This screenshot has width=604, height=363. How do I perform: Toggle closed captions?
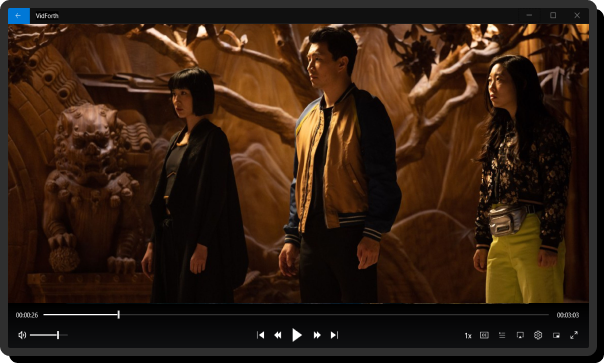tap(484, 335)
